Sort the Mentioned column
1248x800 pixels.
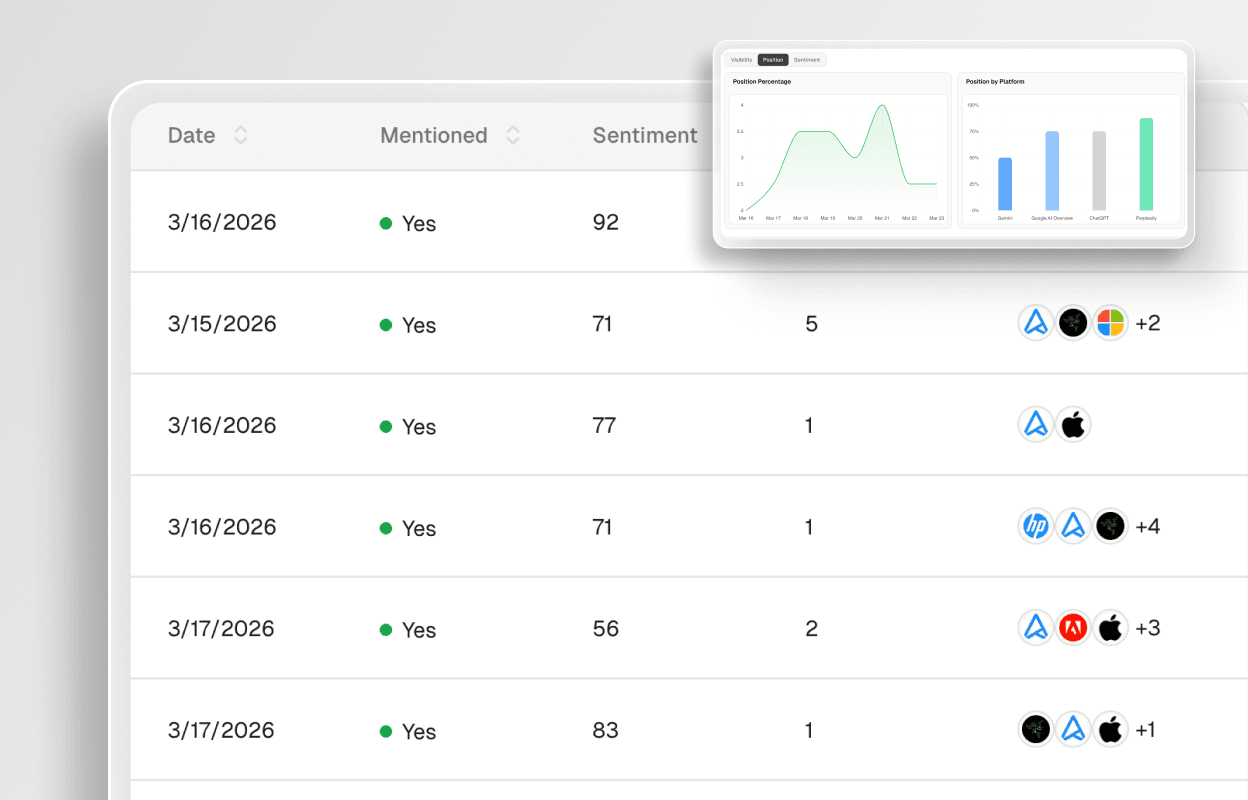pyautogui.click(x=512, y=135)
